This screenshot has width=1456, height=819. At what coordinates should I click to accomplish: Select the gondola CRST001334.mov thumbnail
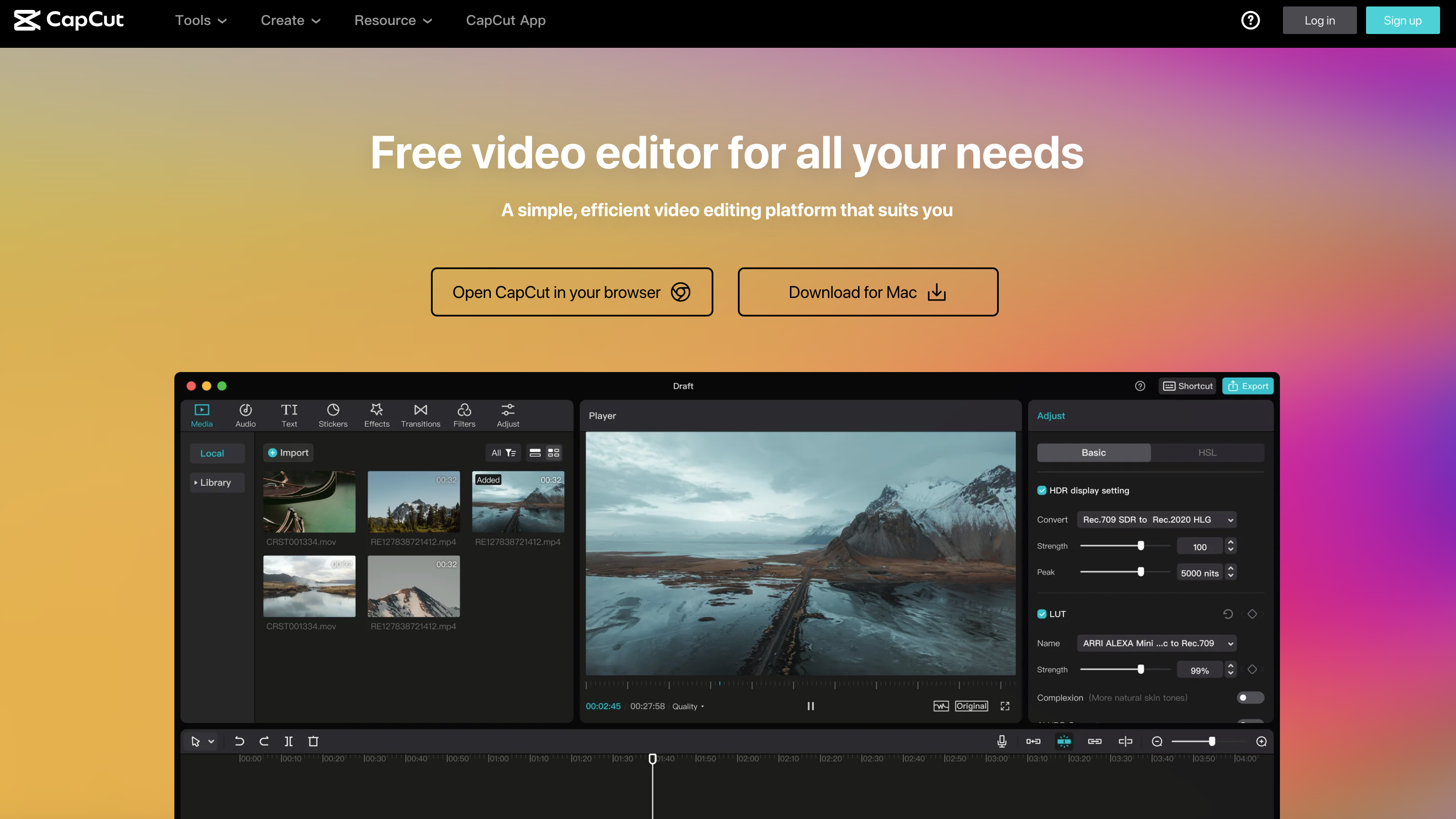click(x=309, y=502)
